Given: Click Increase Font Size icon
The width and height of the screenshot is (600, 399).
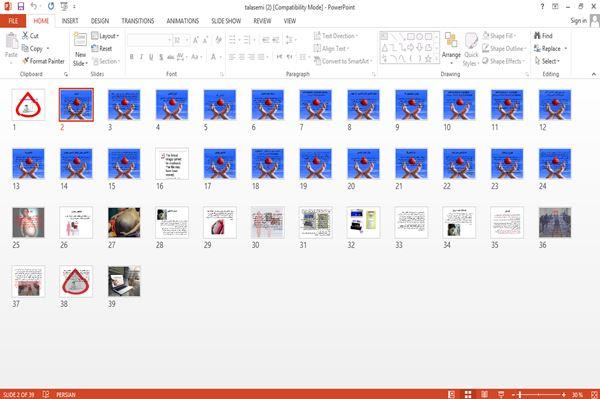Looking at the screenshot, I should (x=196, y=40).
